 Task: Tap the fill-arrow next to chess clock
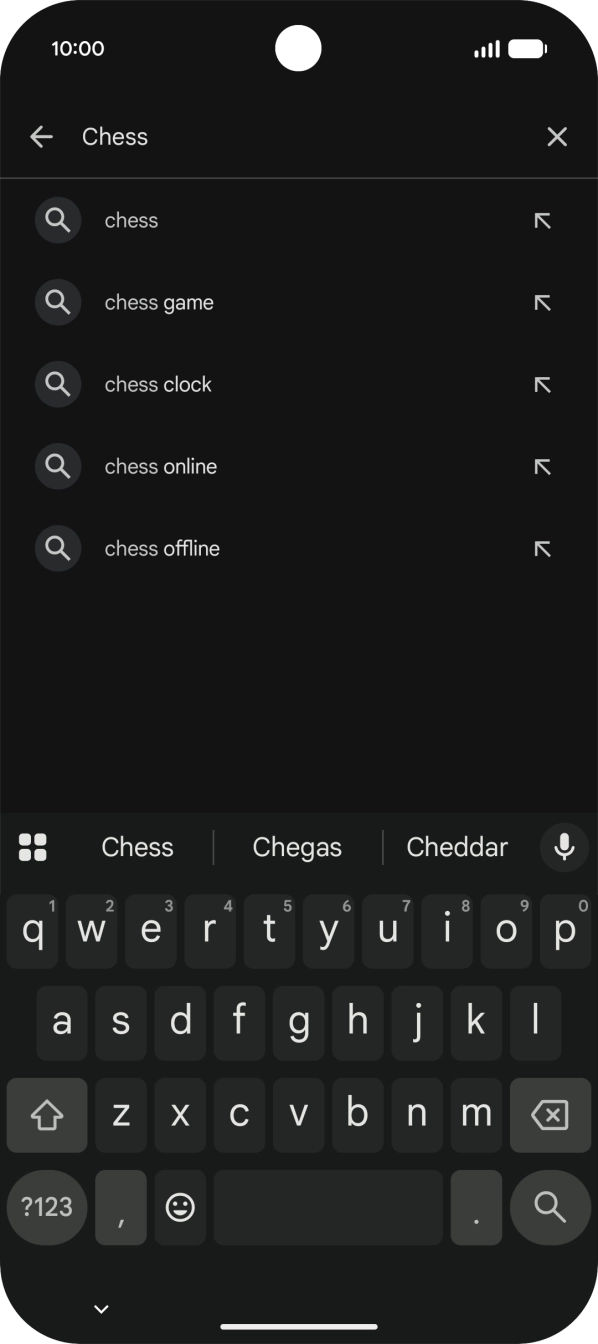point(542,384)
